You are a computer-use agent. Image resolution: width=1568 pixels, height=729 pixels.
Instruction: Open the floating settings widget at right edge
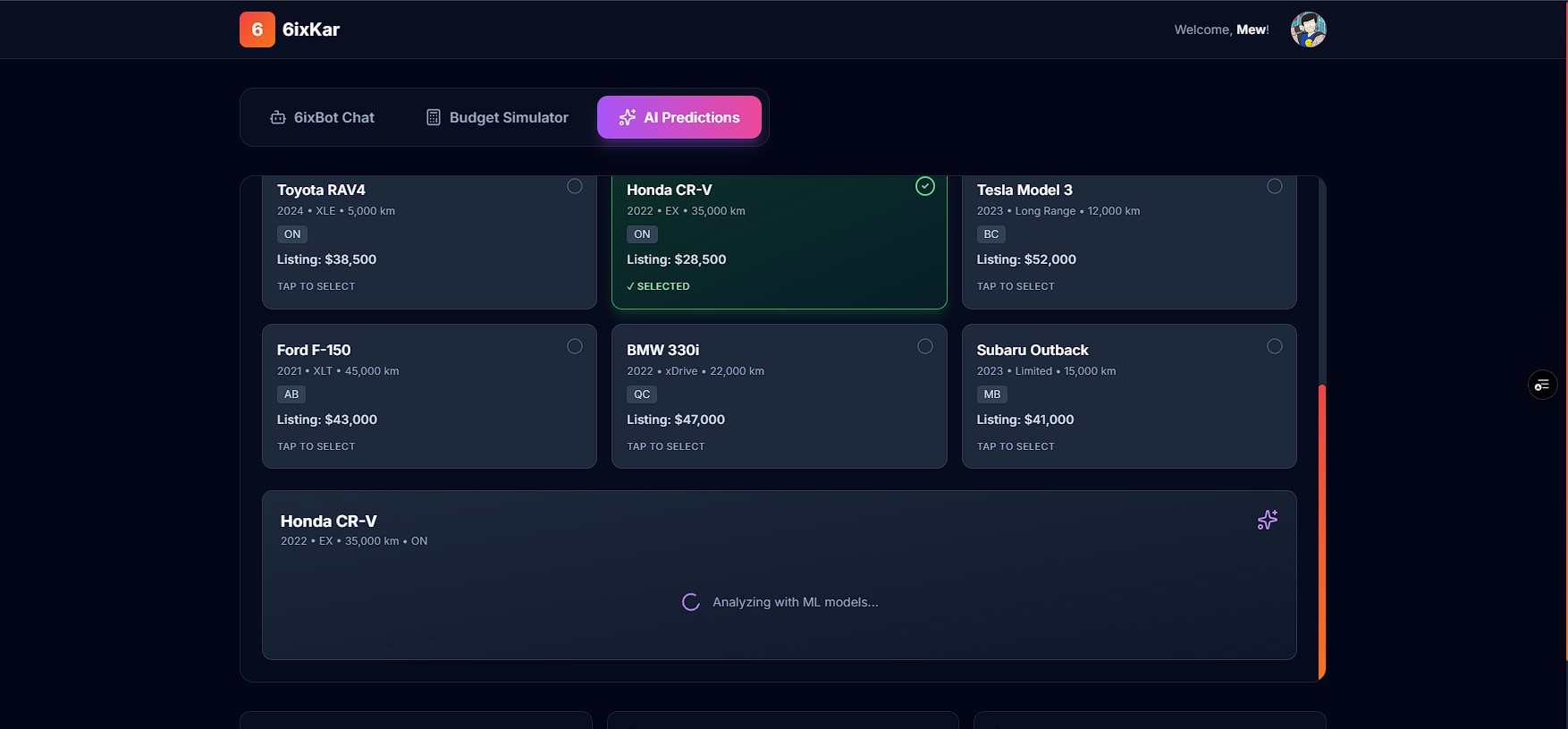point(1542,385)
